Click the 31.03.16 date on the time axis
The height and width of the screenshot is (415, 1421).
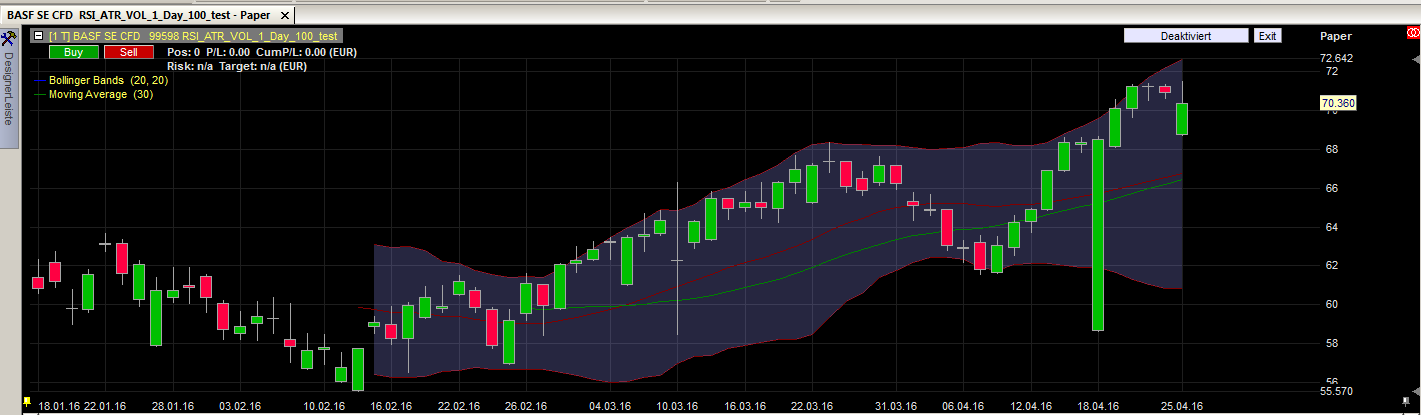point(896,406)
